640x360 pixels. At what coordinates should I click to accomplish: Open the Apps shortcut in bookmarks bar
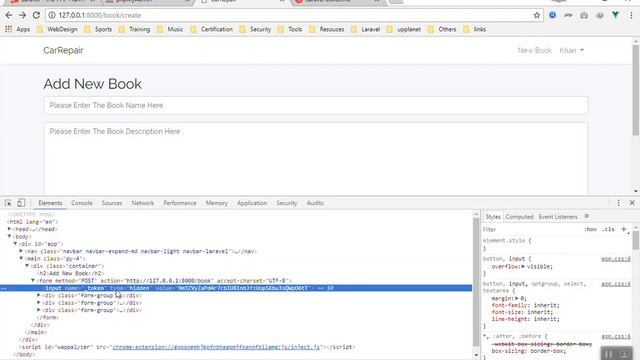click(18, 29)
